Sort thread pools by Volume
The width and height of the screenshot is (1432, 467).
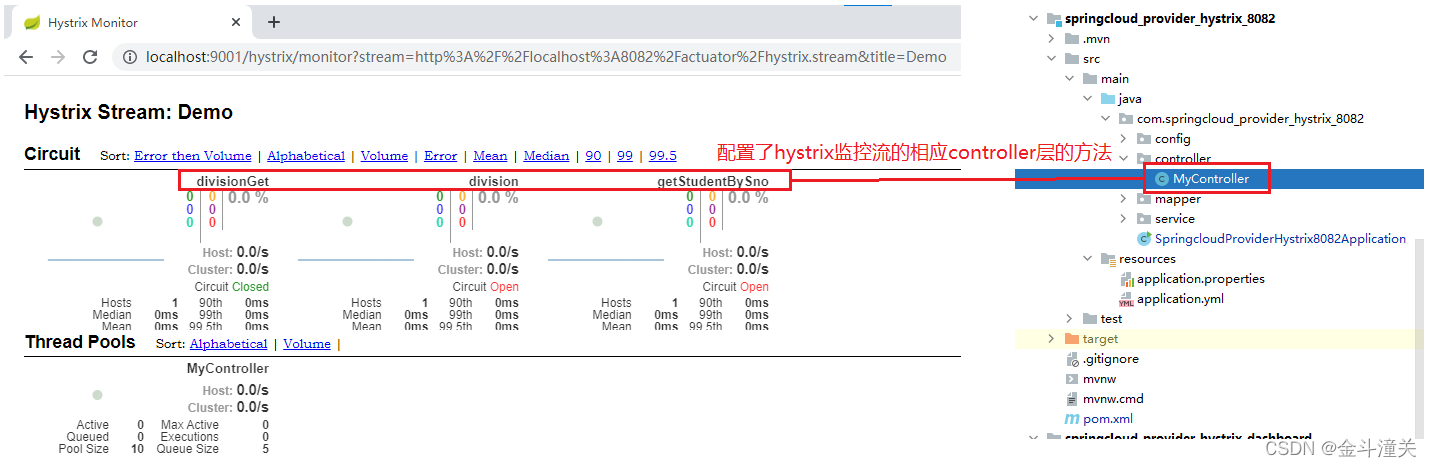point(307,344)
